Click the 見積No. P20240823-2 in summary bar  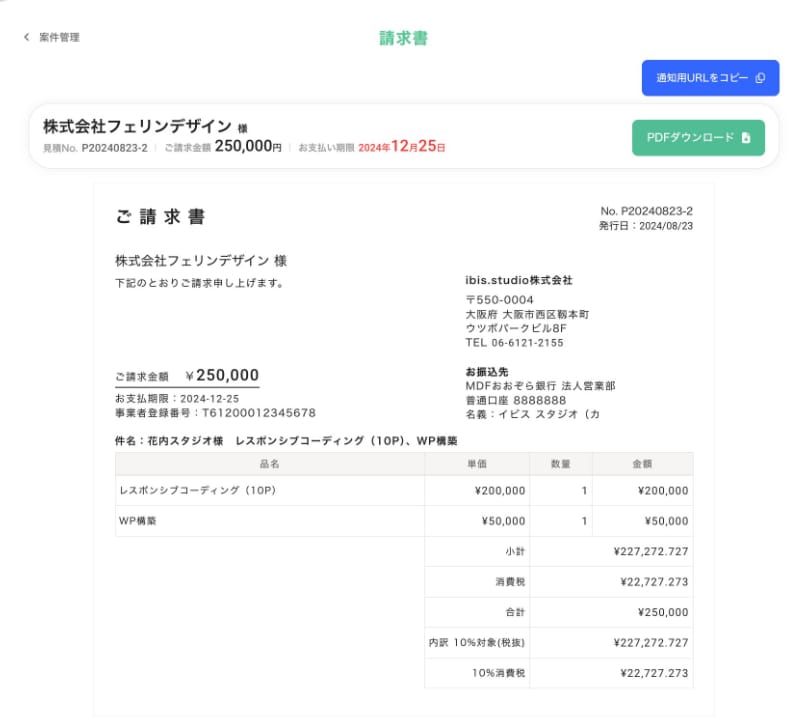coord(95,148)
